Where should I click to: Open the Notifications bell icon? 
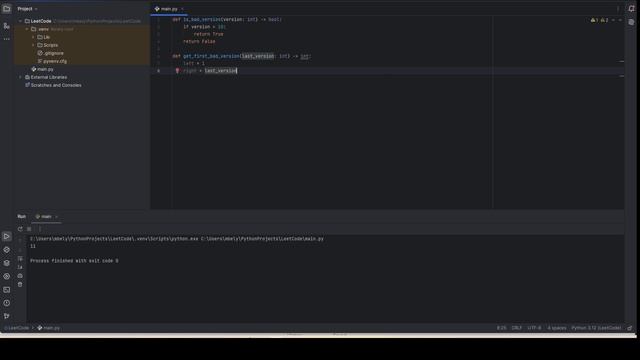click(x=631, y=9)
